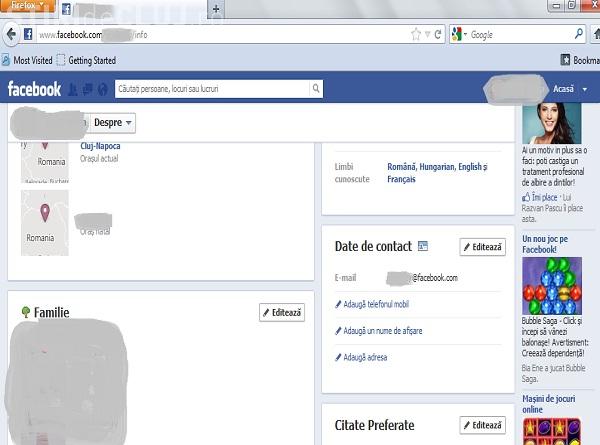Bookmark this page with star icon
The height and width of the screenshot is (445, 600).
(416, 34)
